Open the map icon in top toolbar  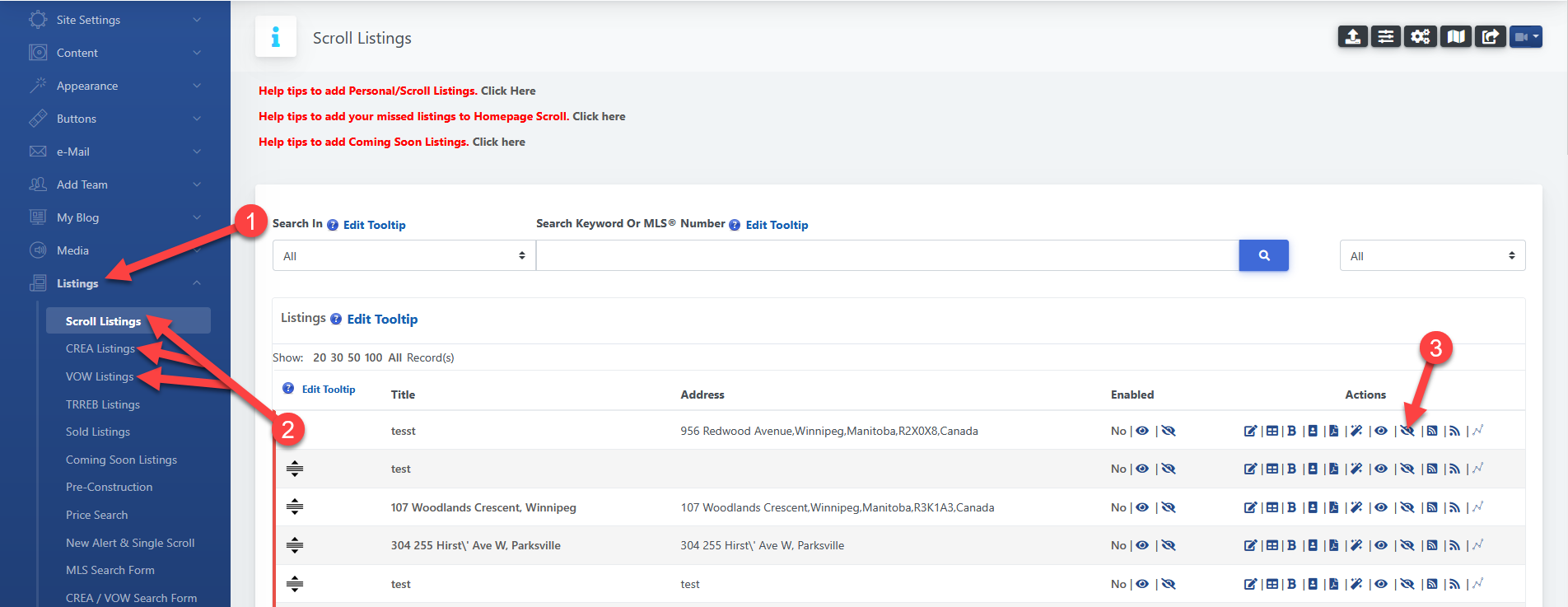tap(1456, 37)
